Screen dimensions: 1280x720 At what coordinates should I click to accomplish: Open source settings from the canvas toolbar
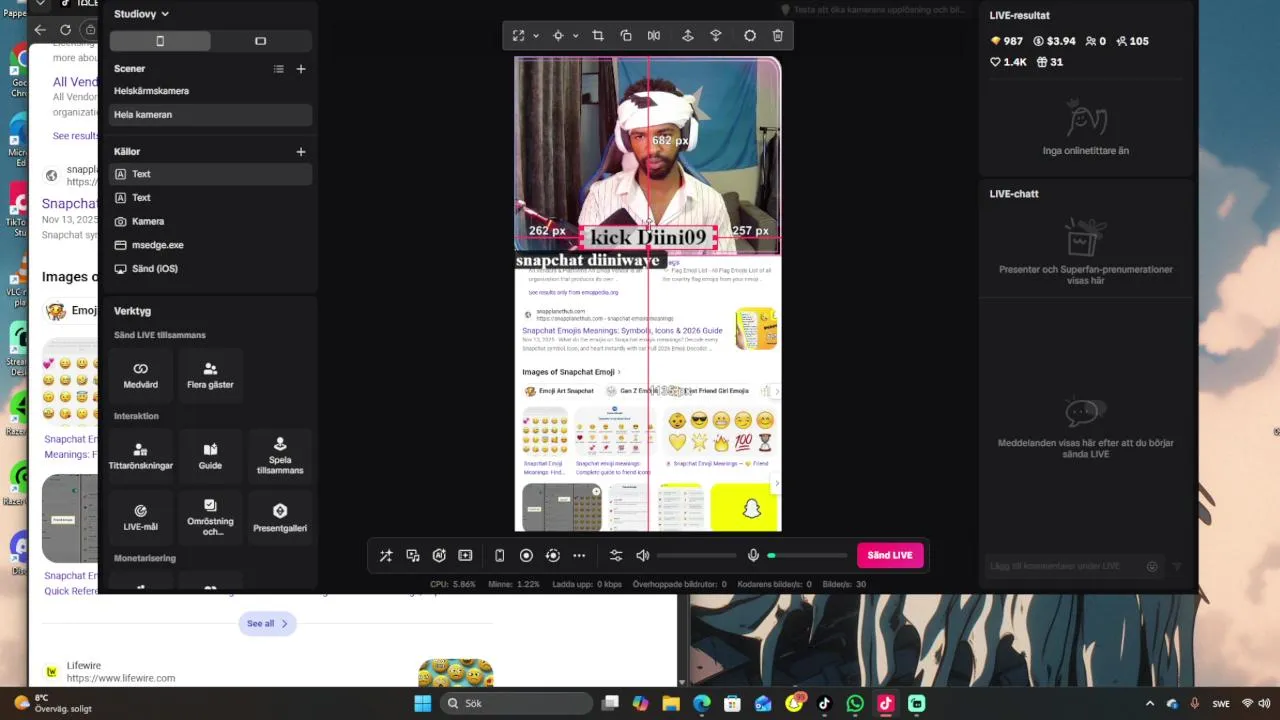[x=750, y=36]
